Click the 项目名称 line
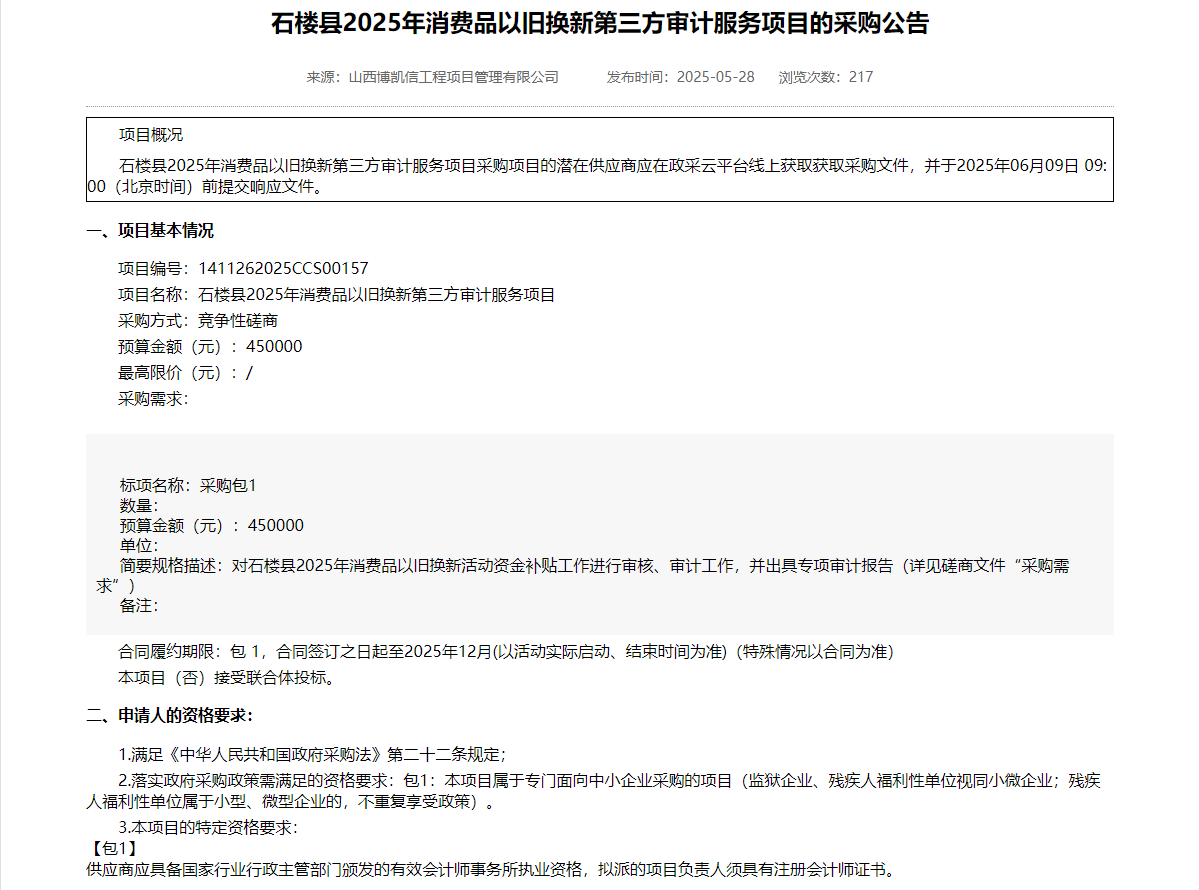 coord(336,294)
